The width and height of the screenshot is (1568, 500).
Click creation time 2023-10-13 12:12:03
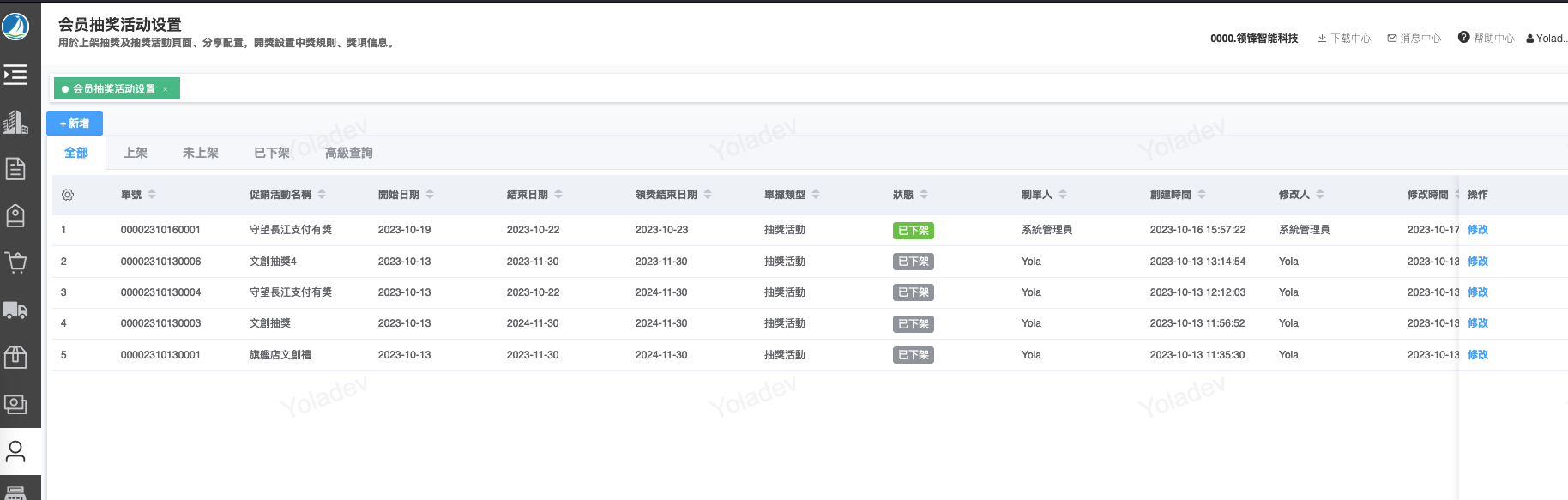pos(1197,292)
